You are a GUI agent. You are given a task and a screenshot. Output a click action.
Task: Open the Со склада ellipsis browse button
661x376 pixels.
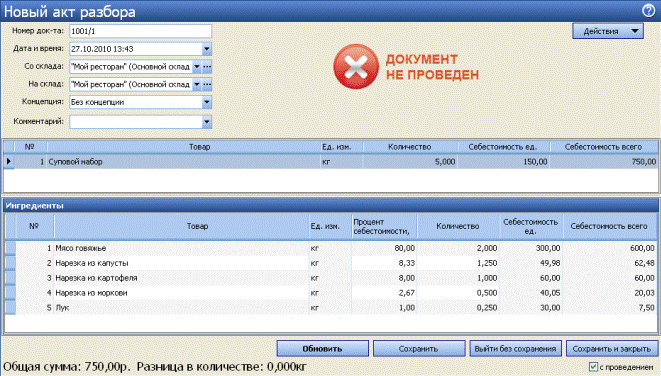207,67
